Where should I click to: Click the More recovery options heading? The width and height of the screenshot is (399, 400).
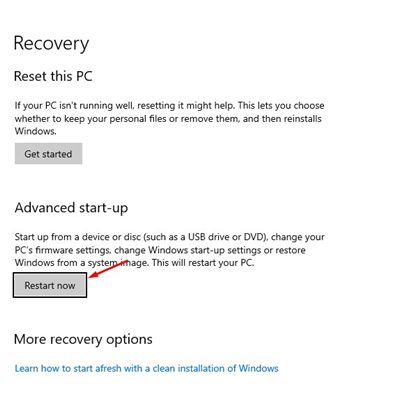tap(83, 339)
